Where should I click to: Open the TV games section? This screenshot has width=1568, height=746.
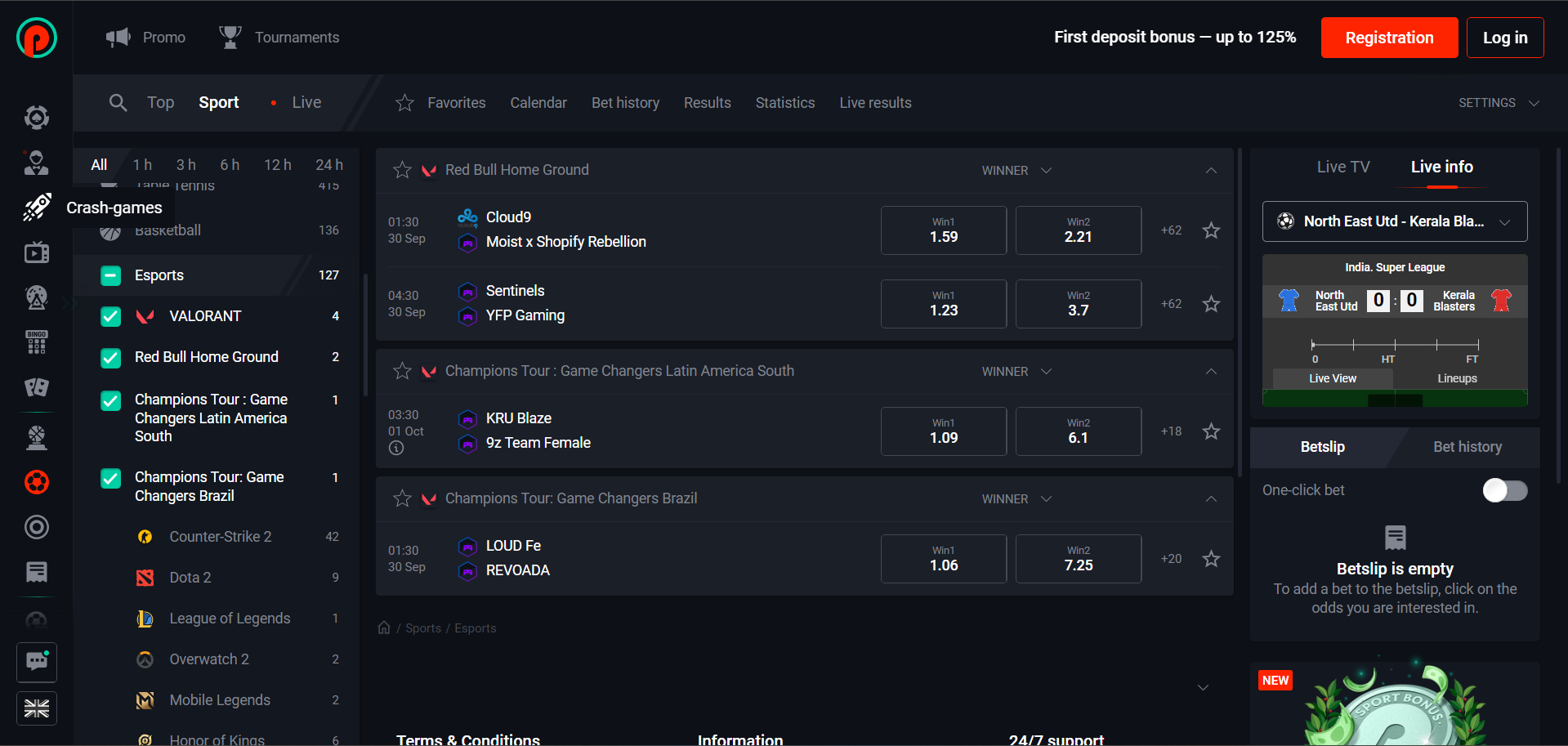click(36, 252)
